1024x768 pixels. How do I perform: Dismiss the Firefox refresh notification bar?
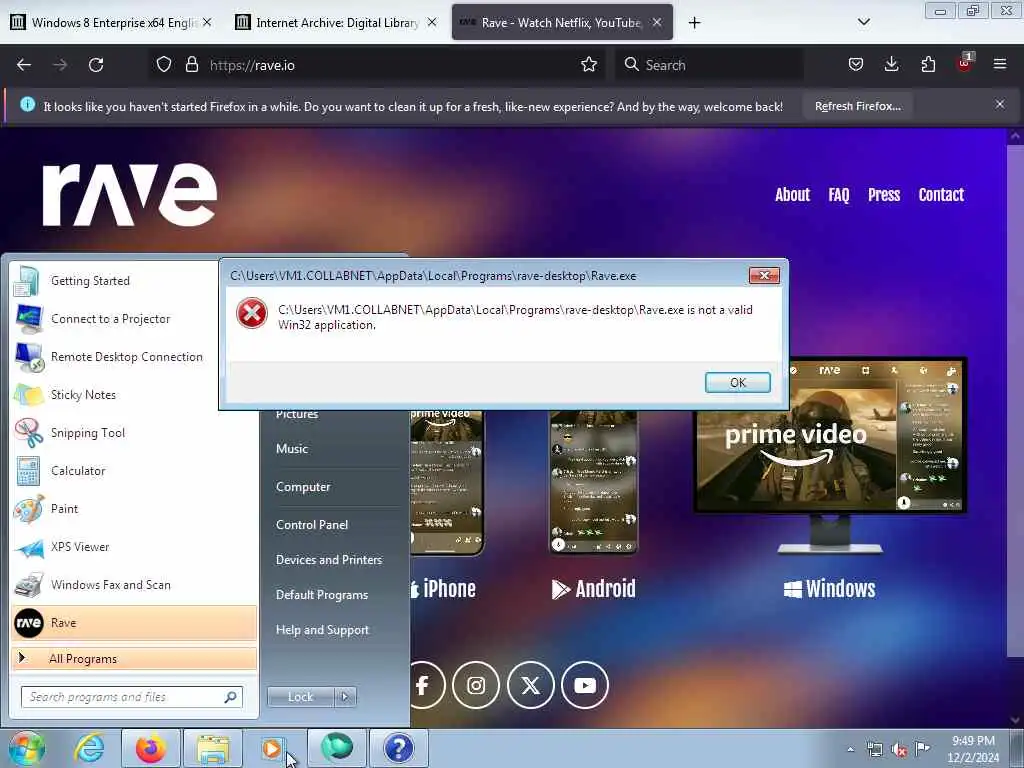(1000, 104)
